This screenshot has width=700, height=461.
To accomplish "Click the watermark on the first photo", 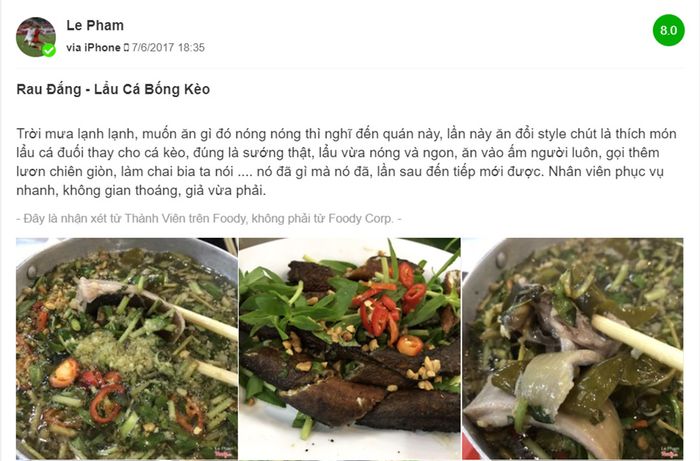I will pos(225,451).
